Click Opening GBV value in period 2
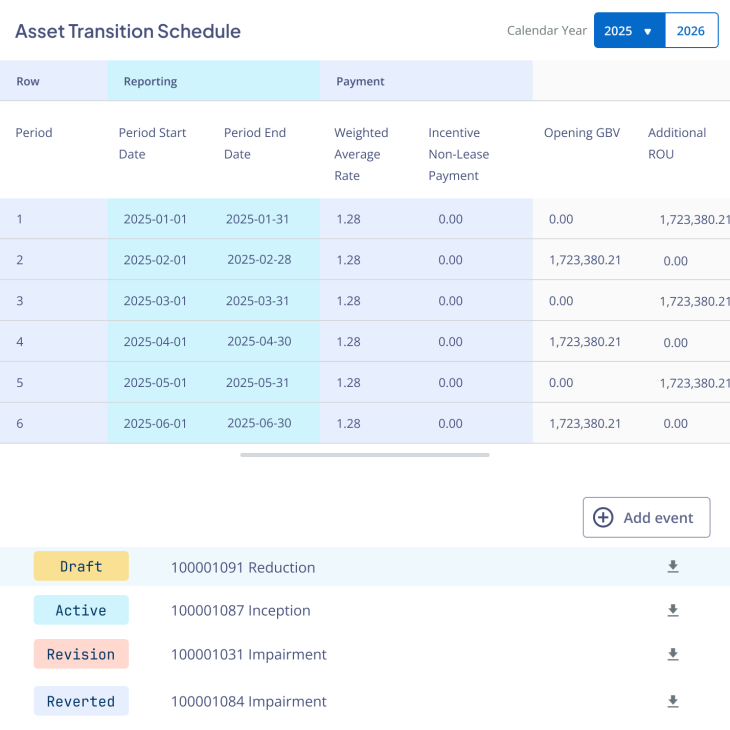The image size is (730, 730). point(585,260)
